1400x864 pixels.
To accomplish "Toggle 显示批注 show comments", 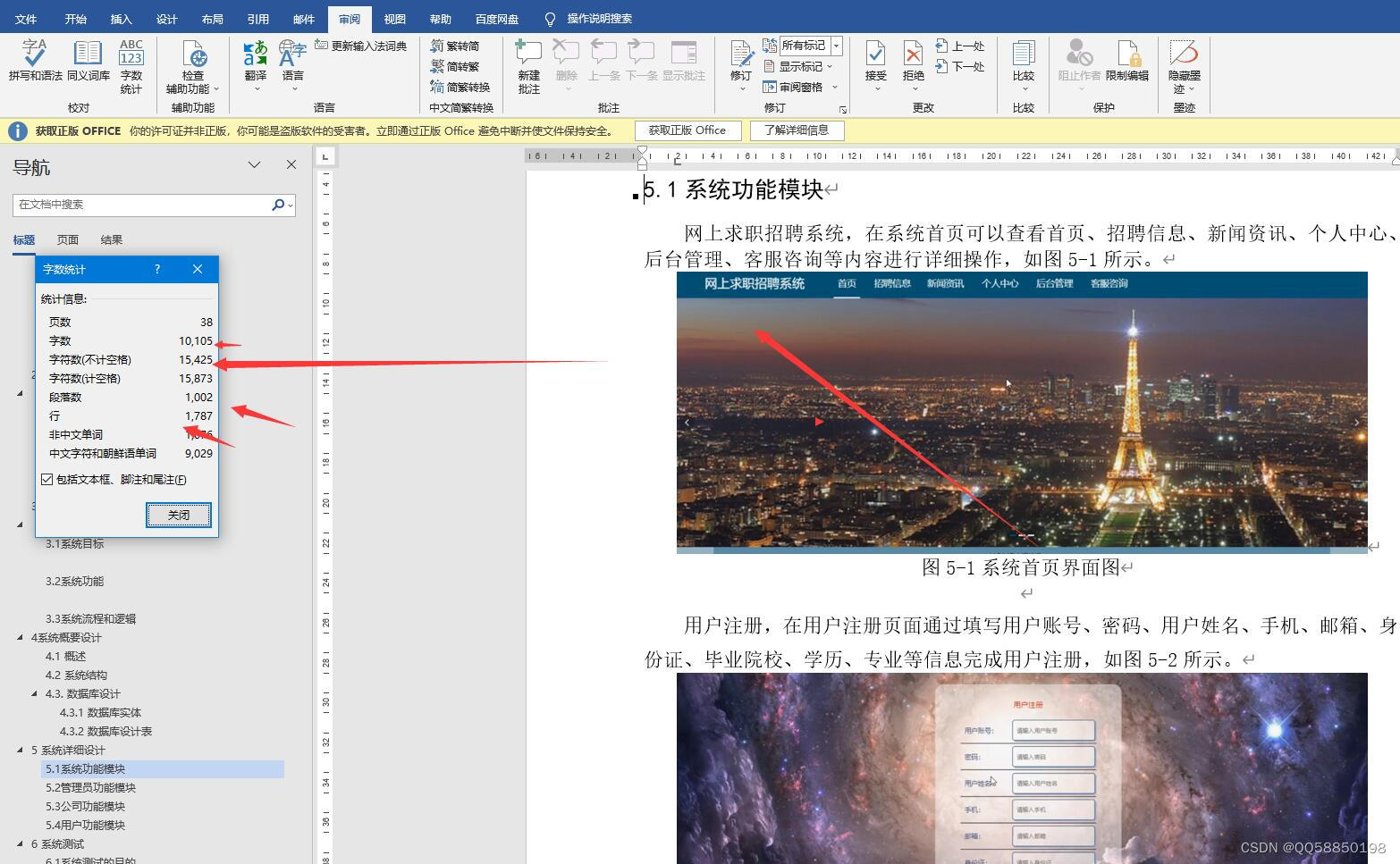I will click(684, 60).
